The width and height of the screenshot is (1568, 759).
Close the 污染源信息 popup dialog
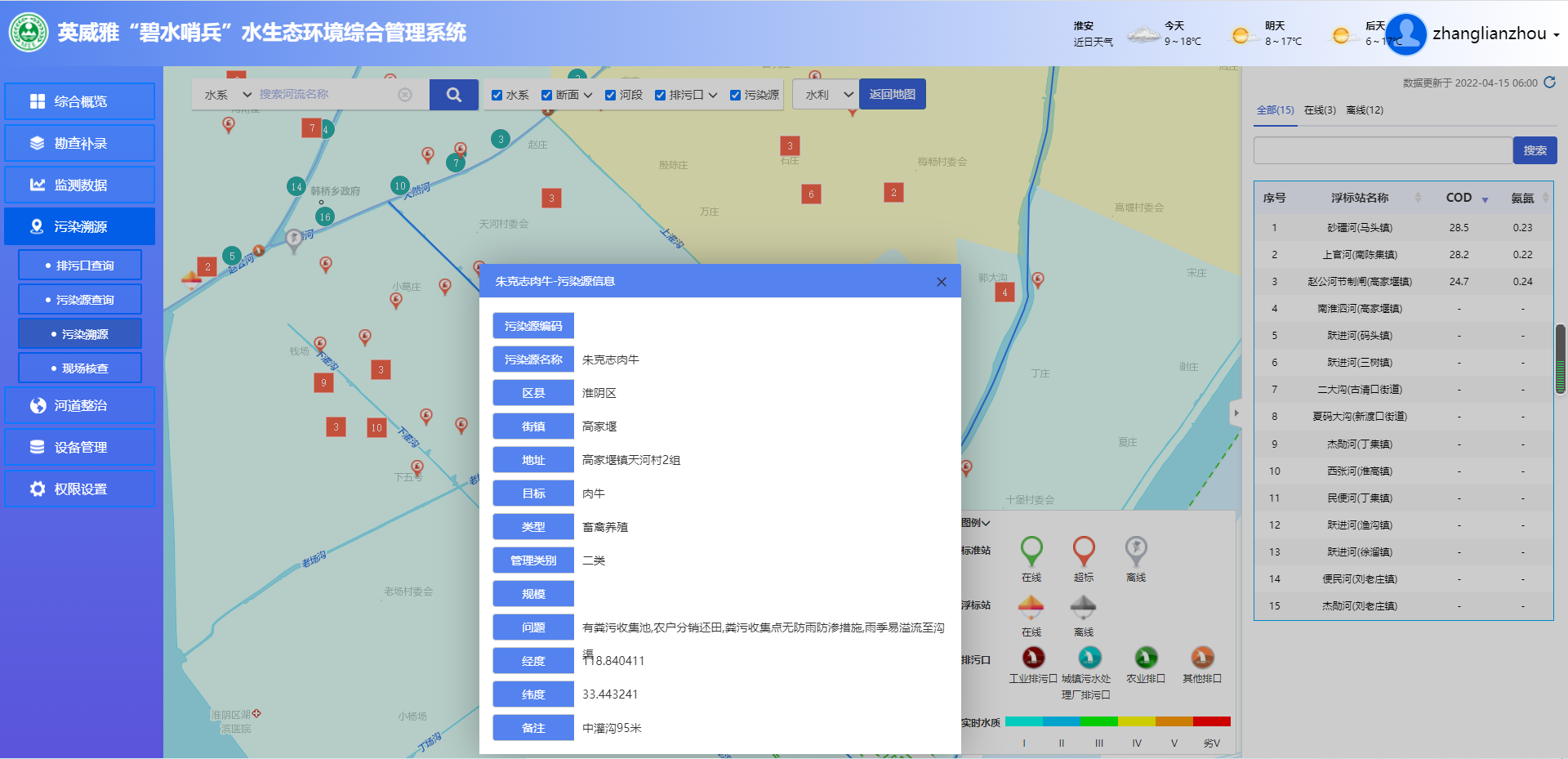click(941, 282)
